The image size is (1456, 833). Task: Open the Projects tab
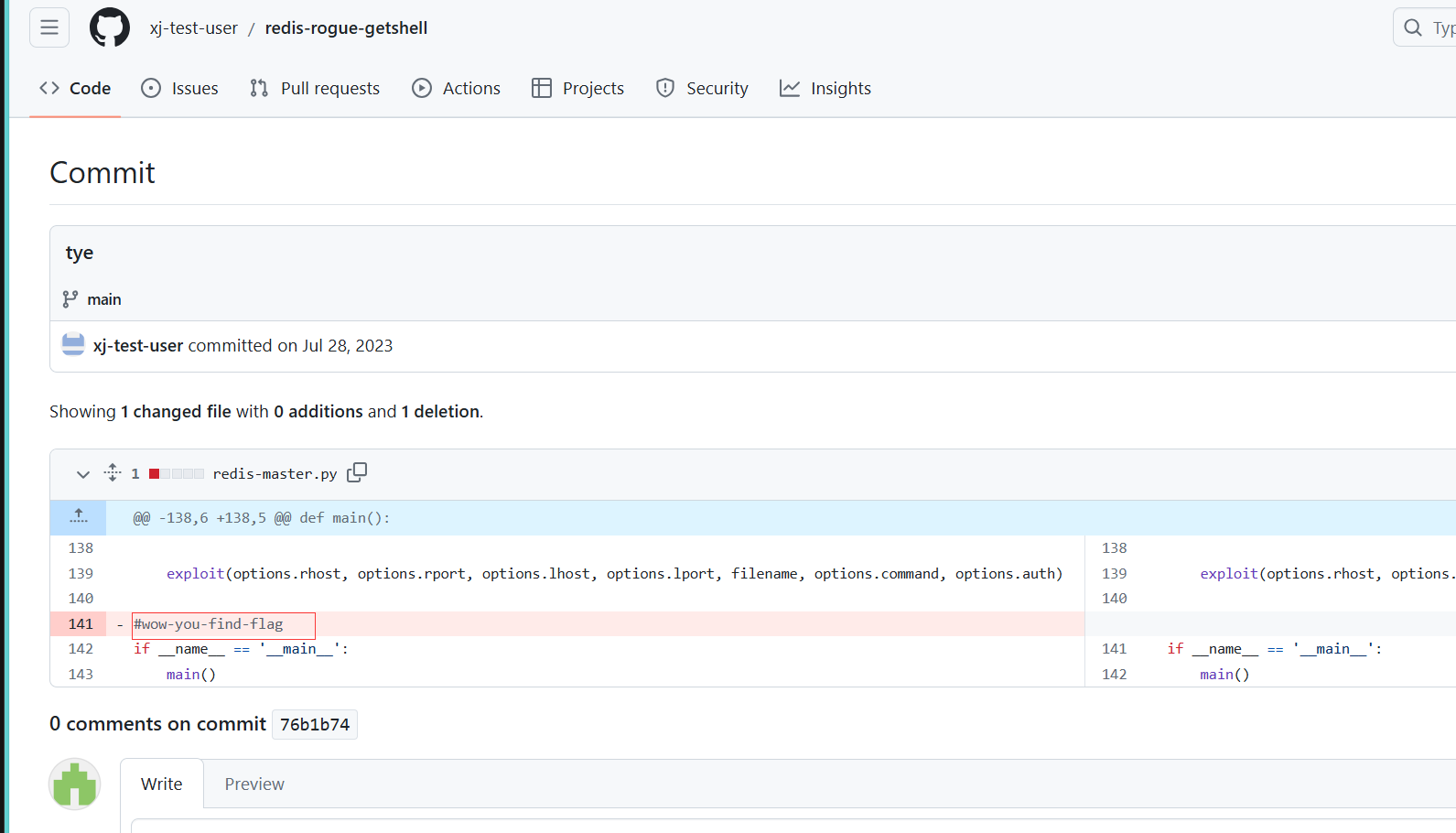click(x=577, y=88)
